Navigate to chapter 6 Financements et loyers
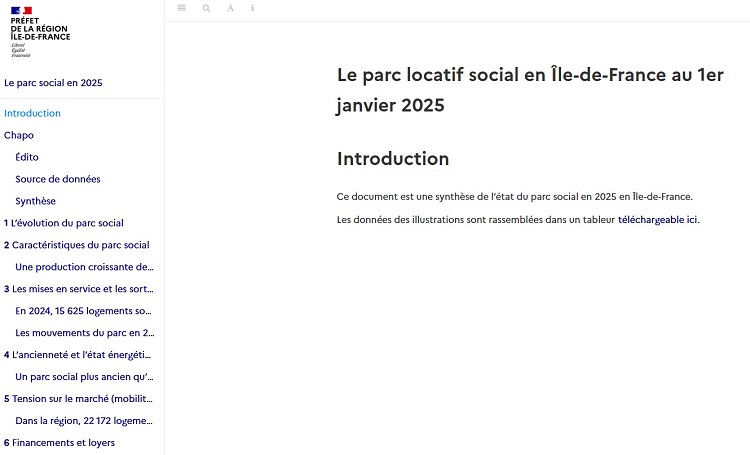 (59, 443)
